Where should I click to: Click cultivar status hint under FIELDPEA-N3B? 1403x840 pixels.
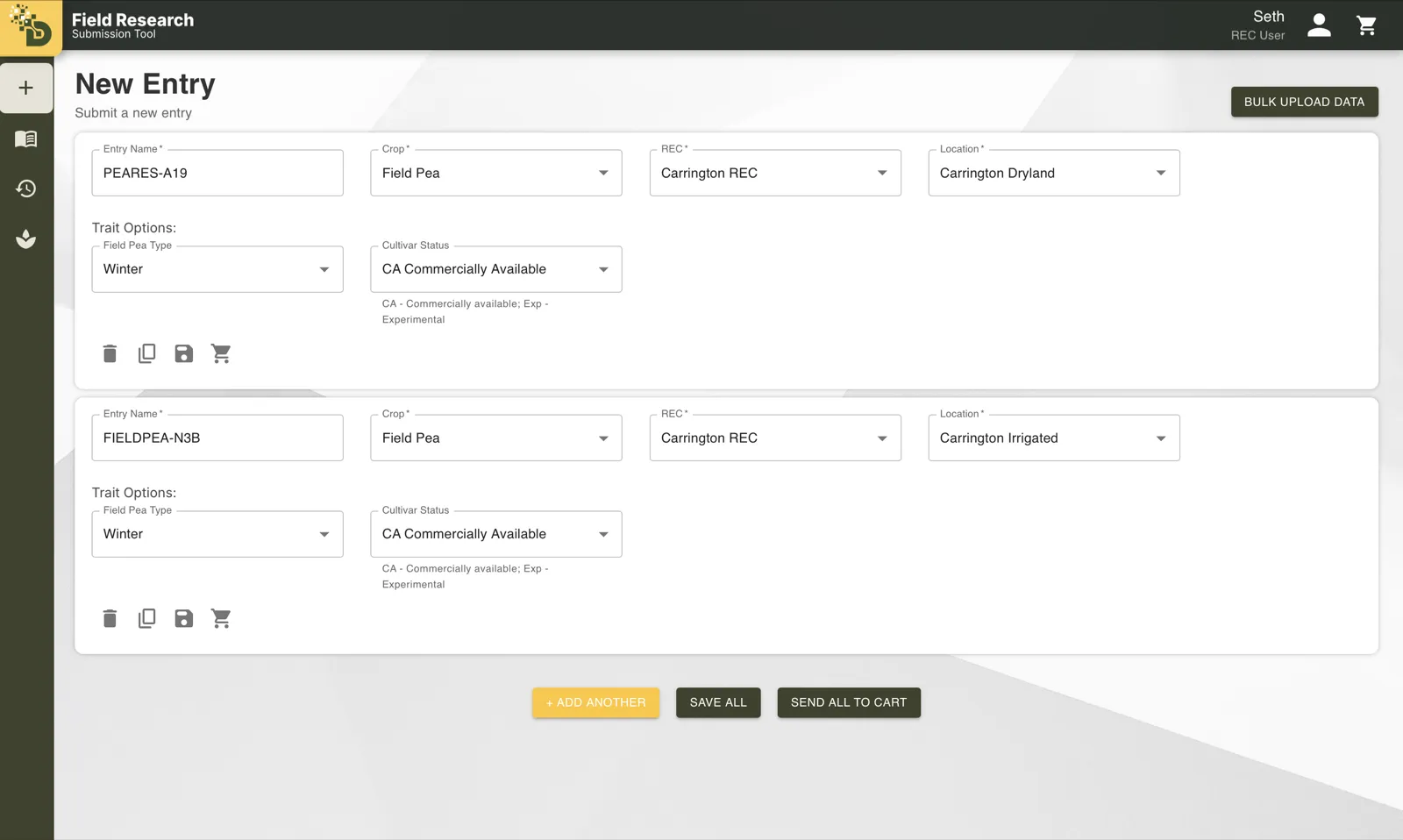pos(466,576)
